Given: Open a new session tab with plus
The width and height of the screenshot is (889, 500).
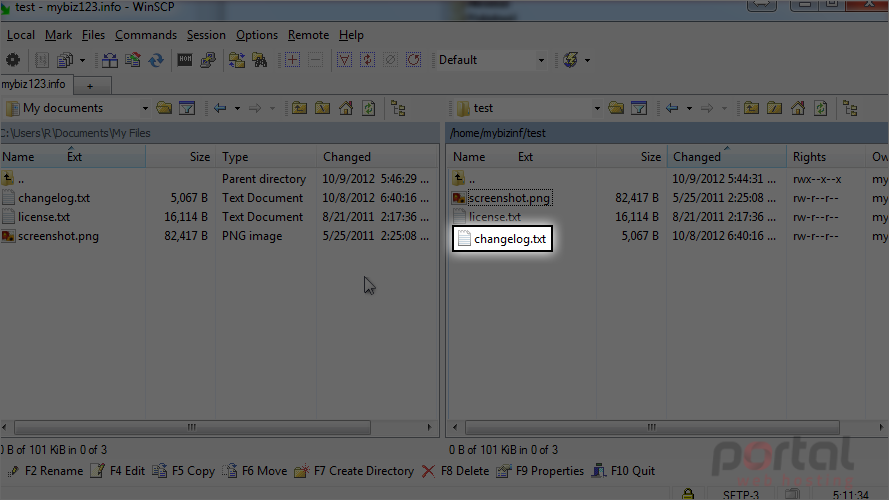Looking at the screenshot, I should [x=90, y=86].
